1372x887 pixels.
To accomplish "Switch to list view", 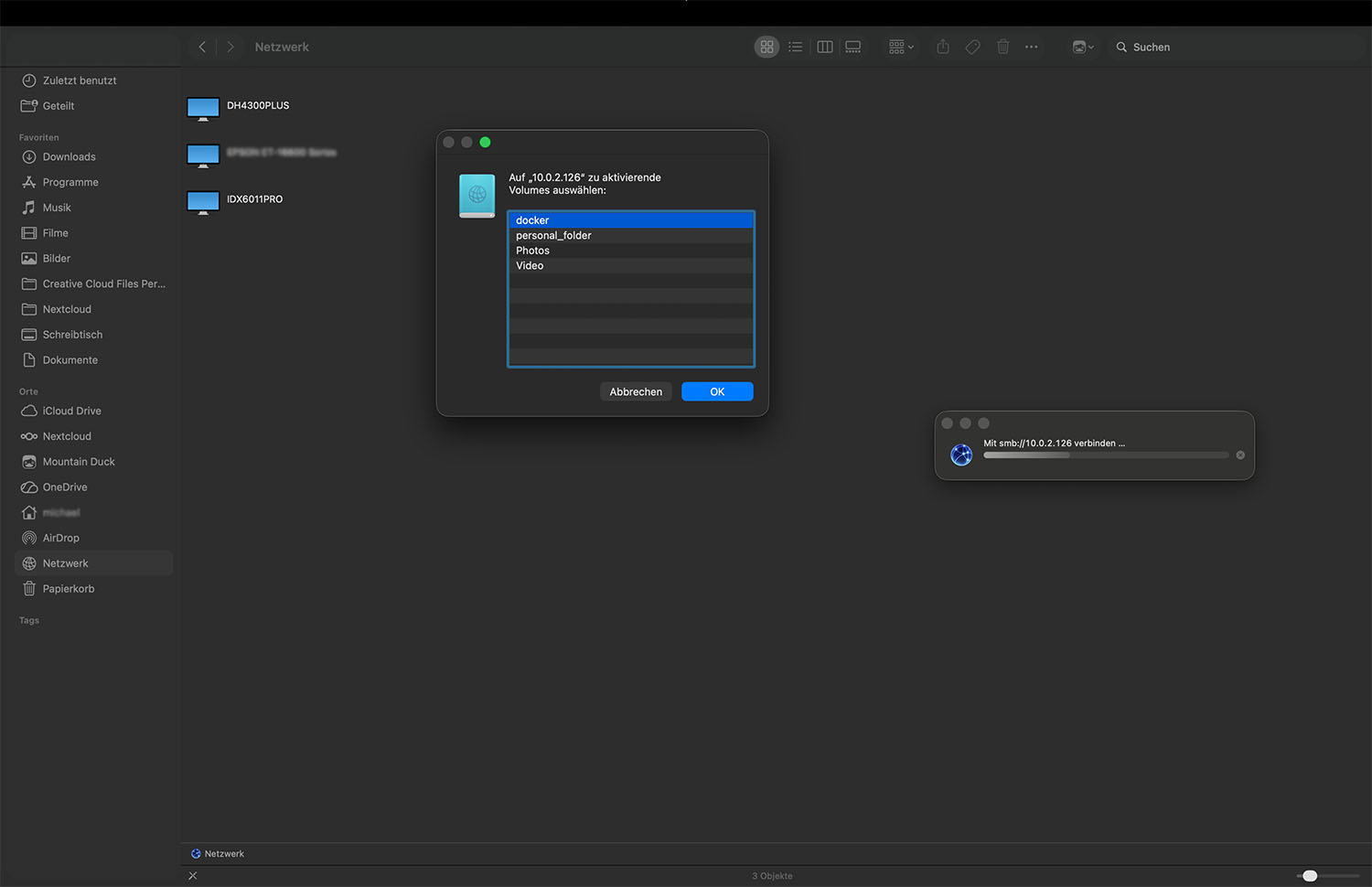I will pos(796,47).
